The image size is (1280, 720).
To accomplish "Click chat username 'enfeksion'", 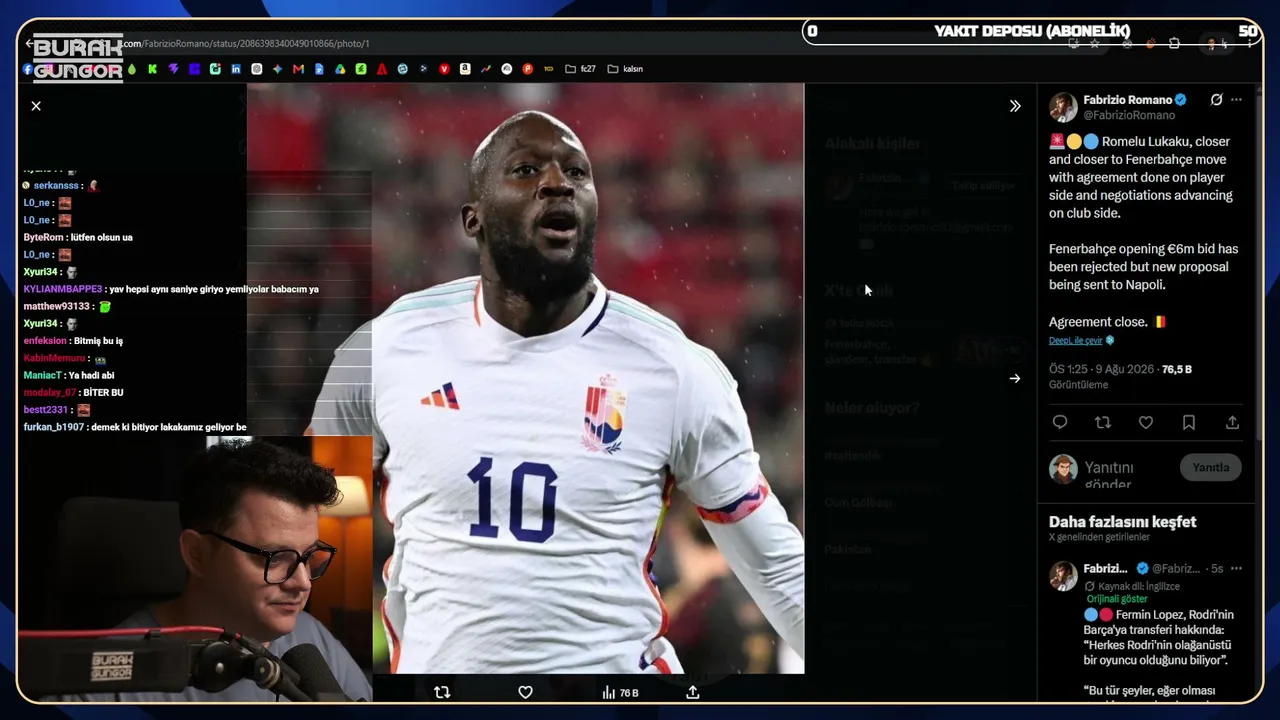I will coord(45,341).
